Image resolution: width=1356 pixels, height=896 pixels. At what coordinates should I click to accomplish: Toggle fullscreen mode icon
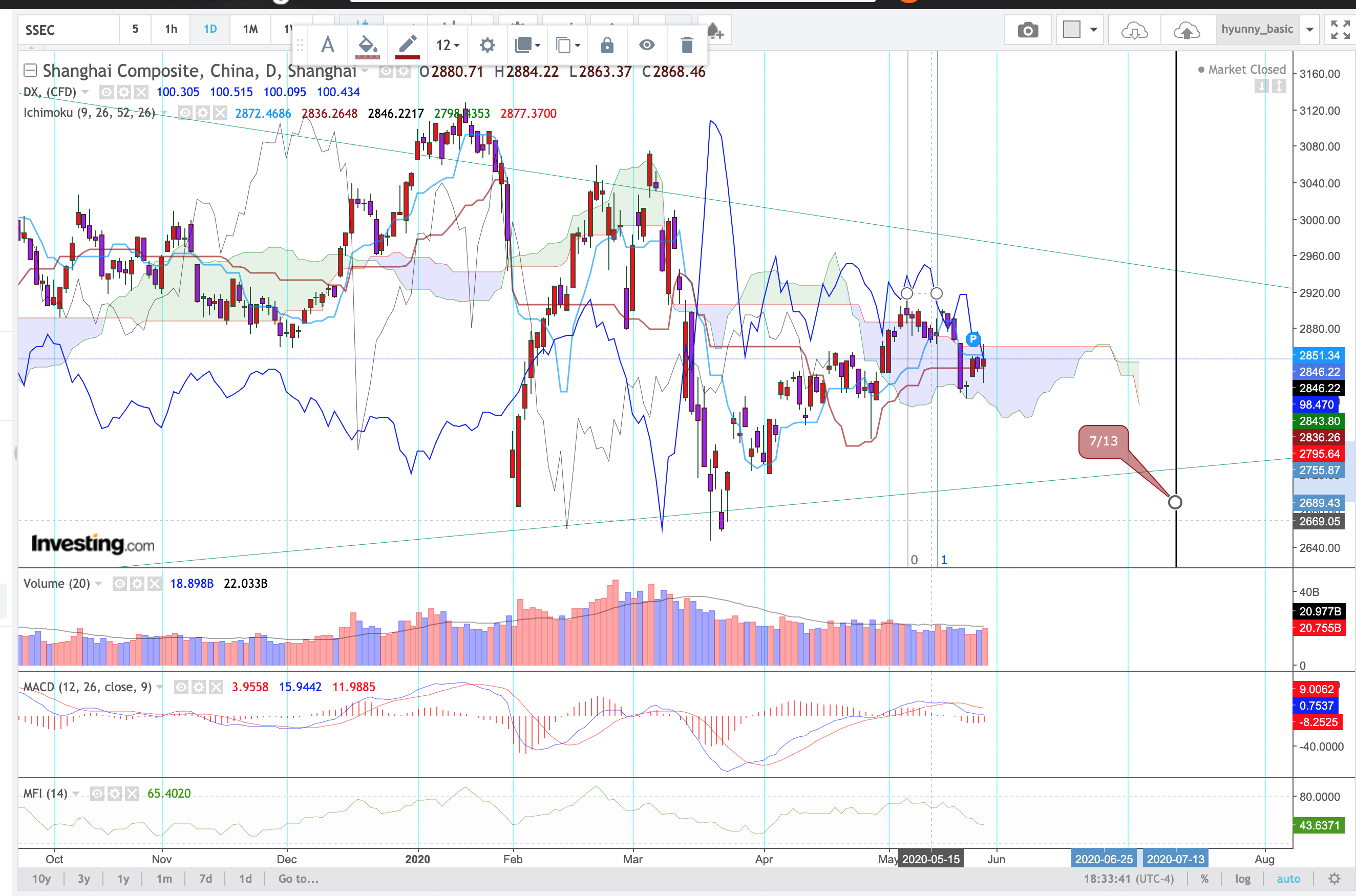pos(1340,30)
